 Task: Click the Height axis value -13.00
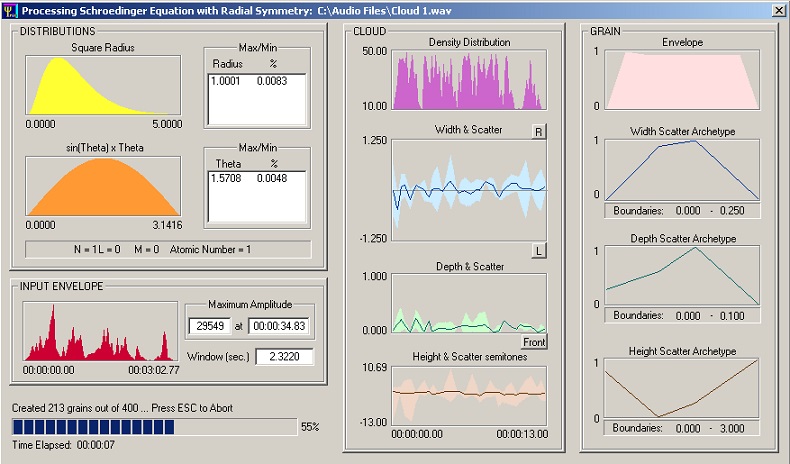click(x=373, y=422)
